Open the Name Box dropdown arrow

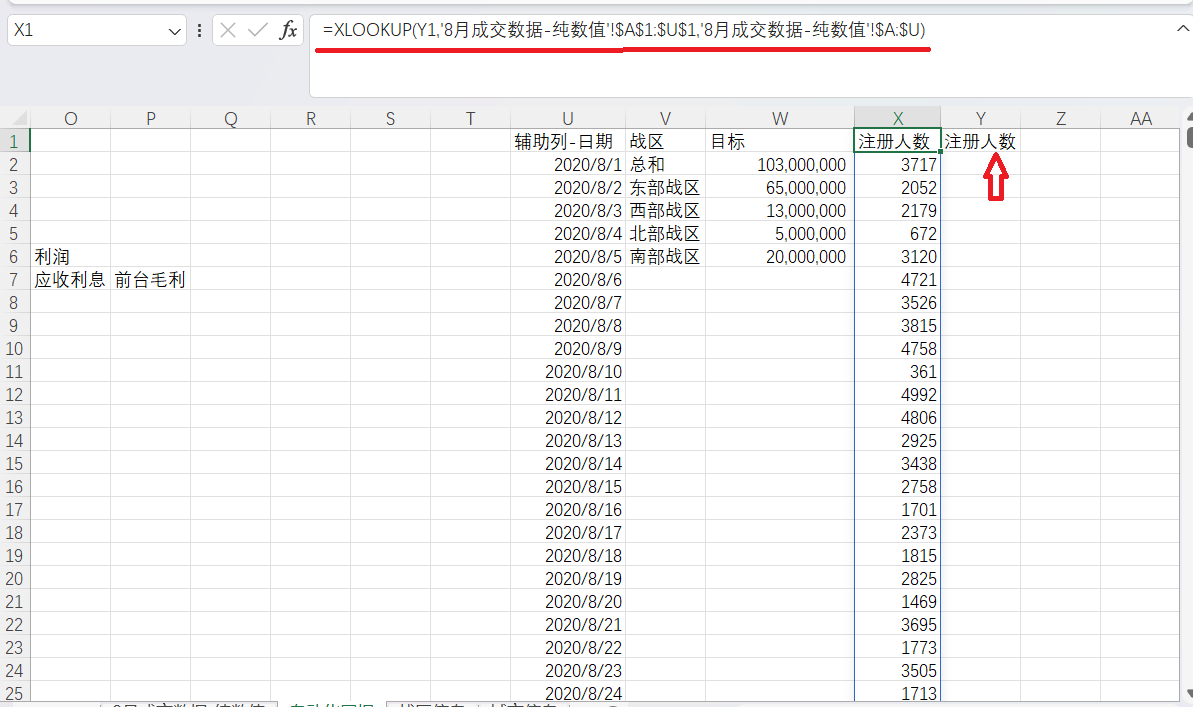tap(175, 31)
